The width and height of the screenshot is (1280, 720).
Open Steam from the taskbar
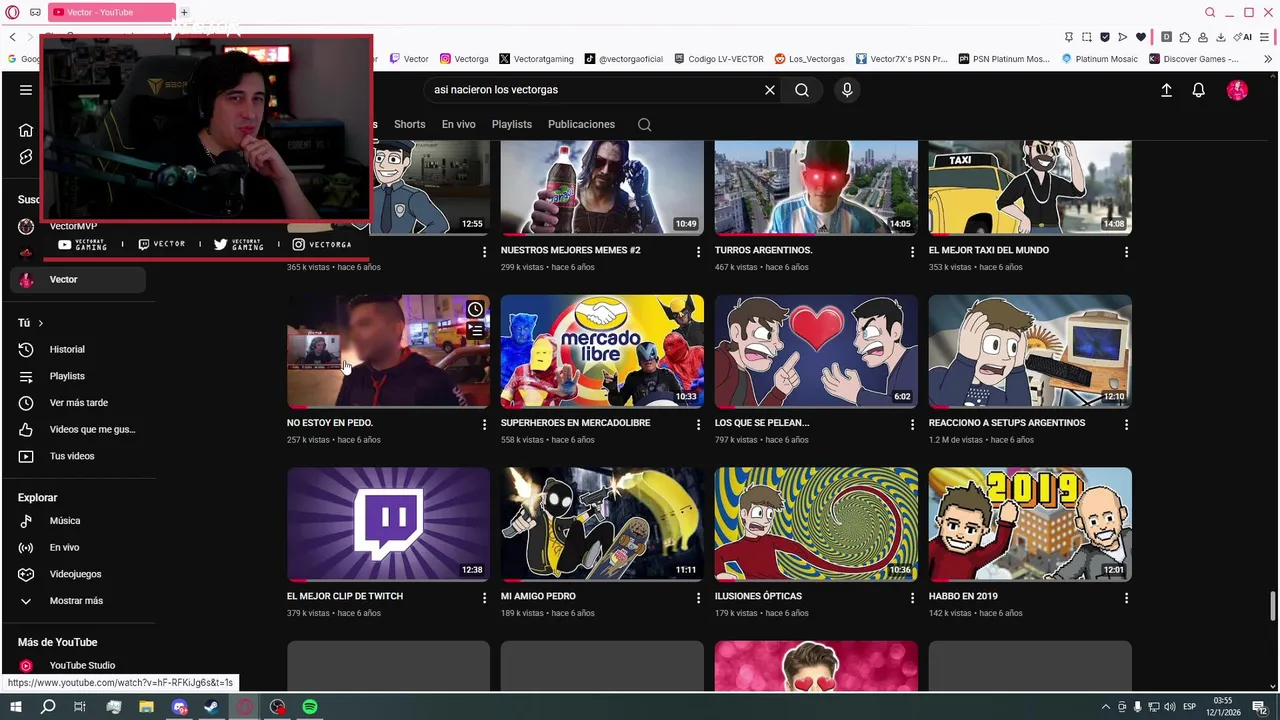(212, 707)
